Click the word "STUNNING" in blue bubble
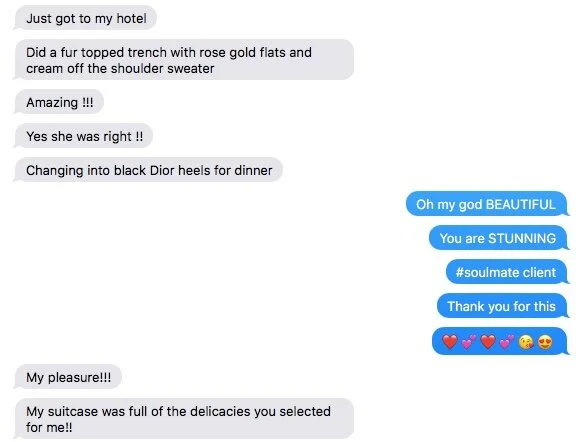This screenshot has height=442, width=576. point(522,238)
